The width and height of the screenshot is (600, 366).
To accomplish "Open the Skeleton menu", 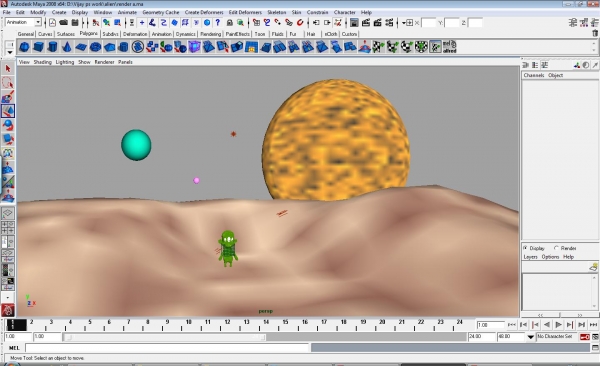I will (x=276, y=12).
